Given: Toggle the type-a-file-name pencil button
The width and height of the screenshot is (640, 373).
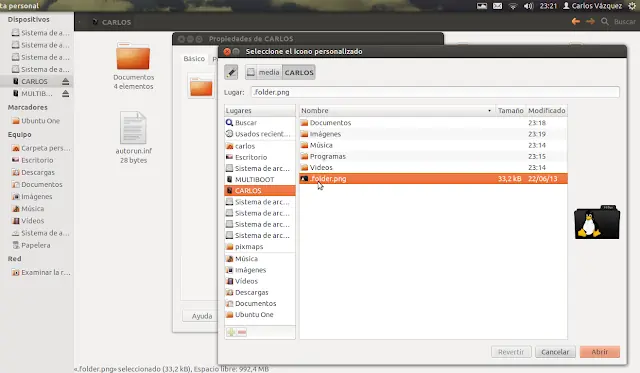Looking at the screenshot, I should click(x=231, y=72).
